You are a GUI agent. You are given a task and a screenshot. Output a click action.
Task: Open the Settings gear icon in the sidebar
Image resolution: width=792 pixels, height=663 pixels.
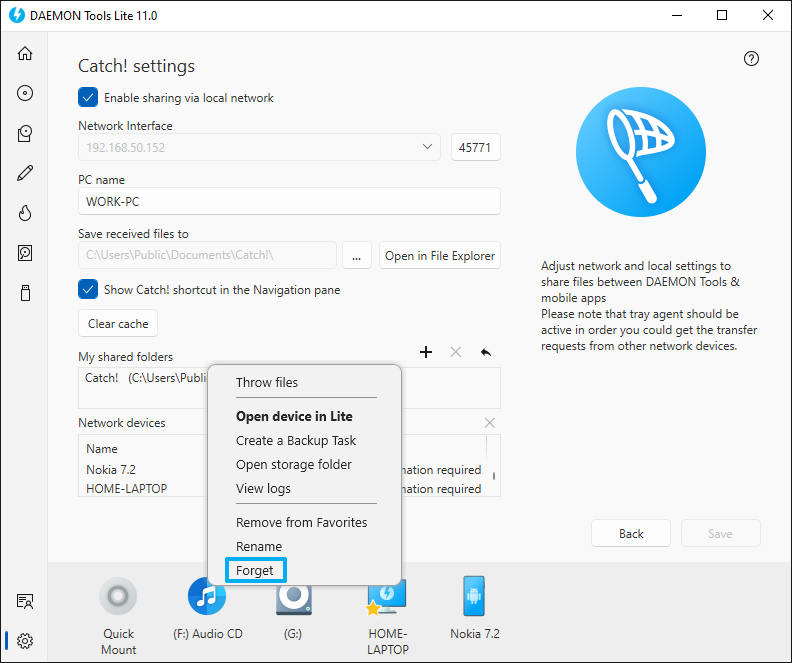tap(25, 641)
